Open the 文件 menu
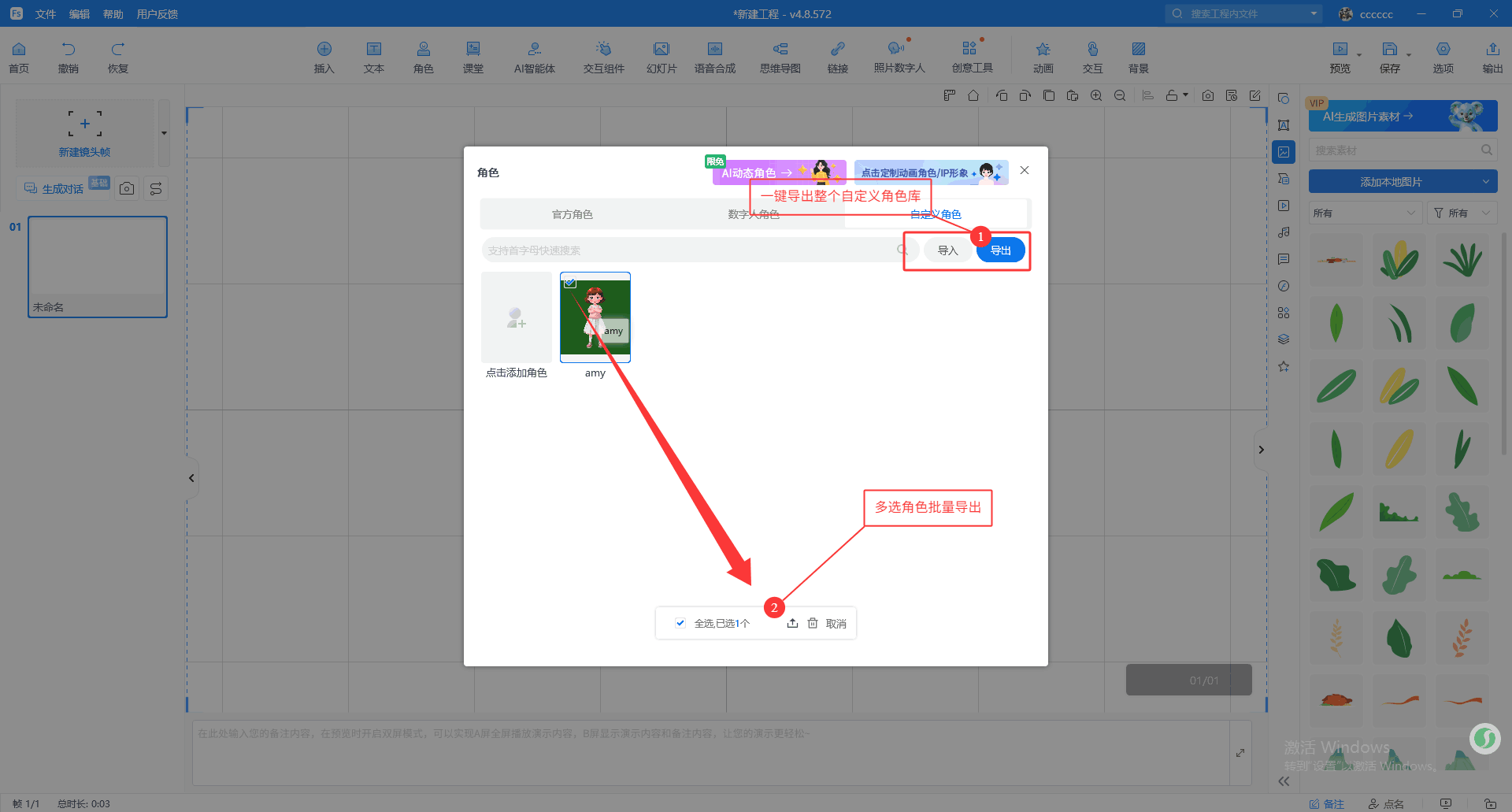Viewport: 1512px width, 812px height. (46, 14)
